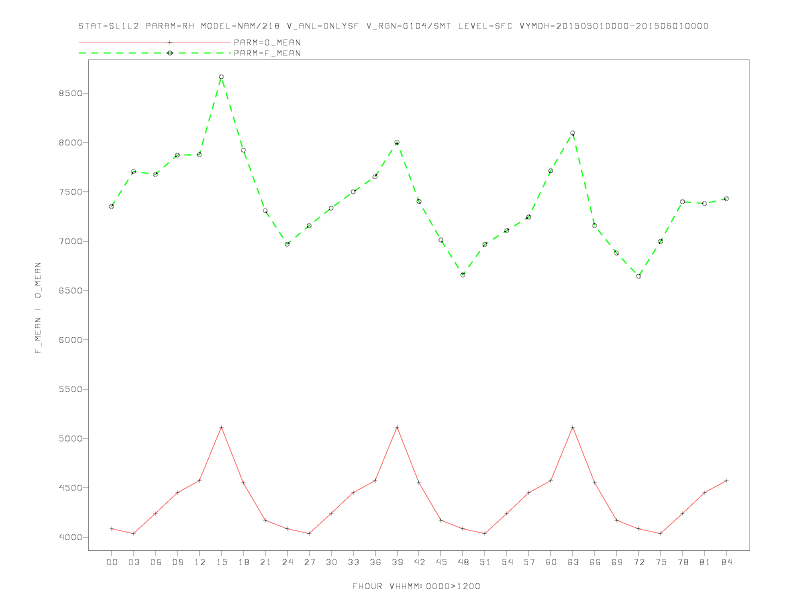This screenshot has height=612, width=792.
Task: Click the 57 x-axis tick label
Action: pyautogui.click(x=529, y=562)
